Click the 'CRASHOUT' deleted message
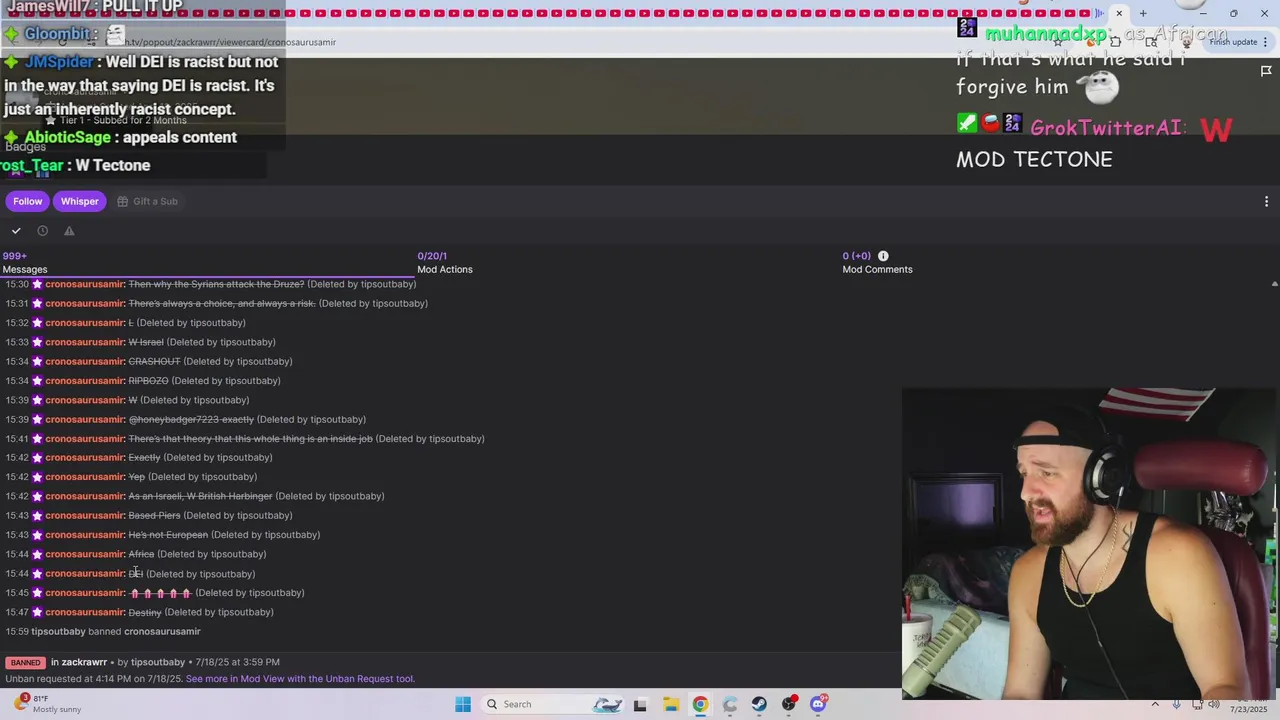 [x=154, y=361]
